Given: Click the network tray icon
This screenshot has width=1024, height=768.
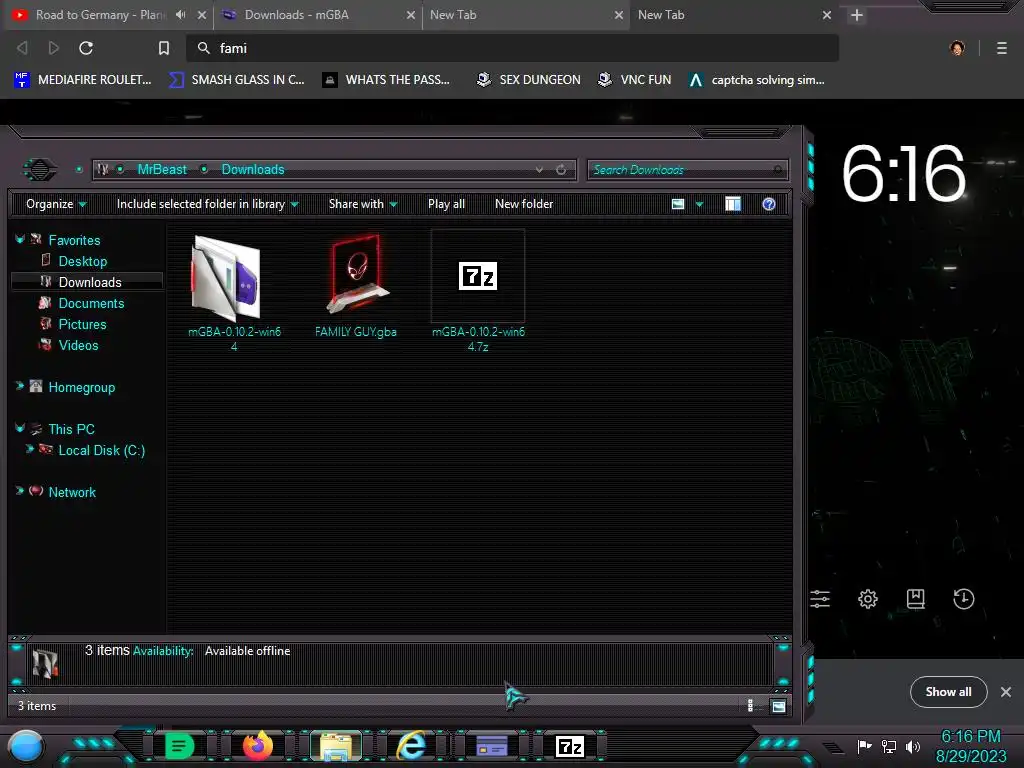Looking at the screenshot, I should 889,746.
